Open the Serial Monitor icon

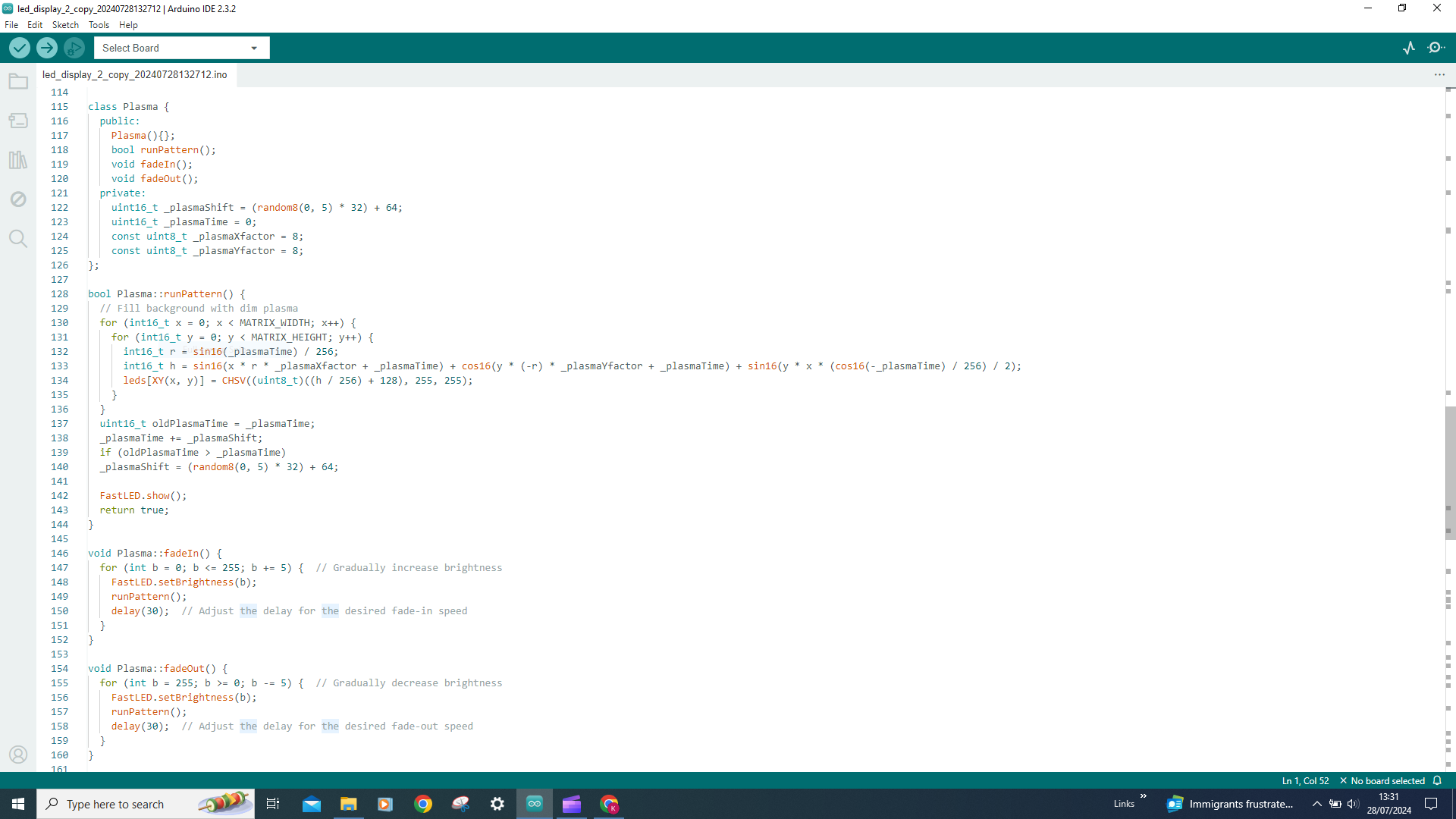1436,48
